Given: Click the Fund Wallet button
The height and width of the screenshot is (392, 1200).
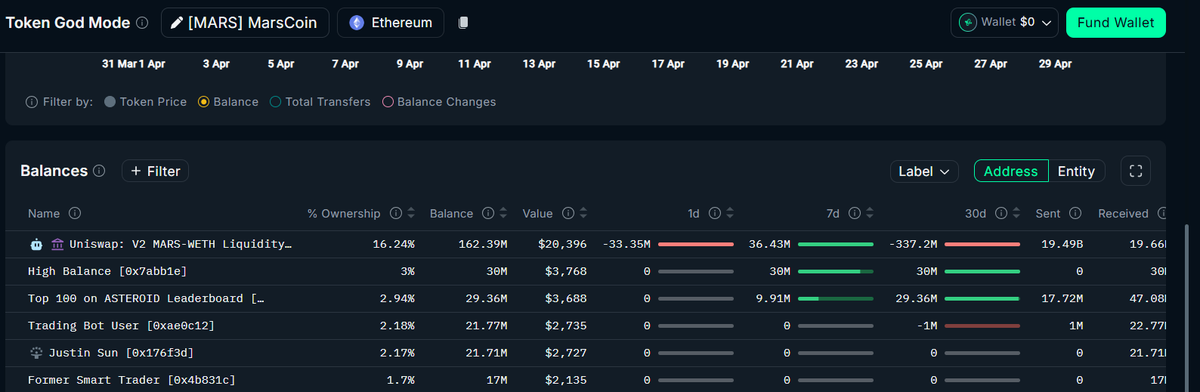Looking at the screenshot, I should (x=1116, y=22).
